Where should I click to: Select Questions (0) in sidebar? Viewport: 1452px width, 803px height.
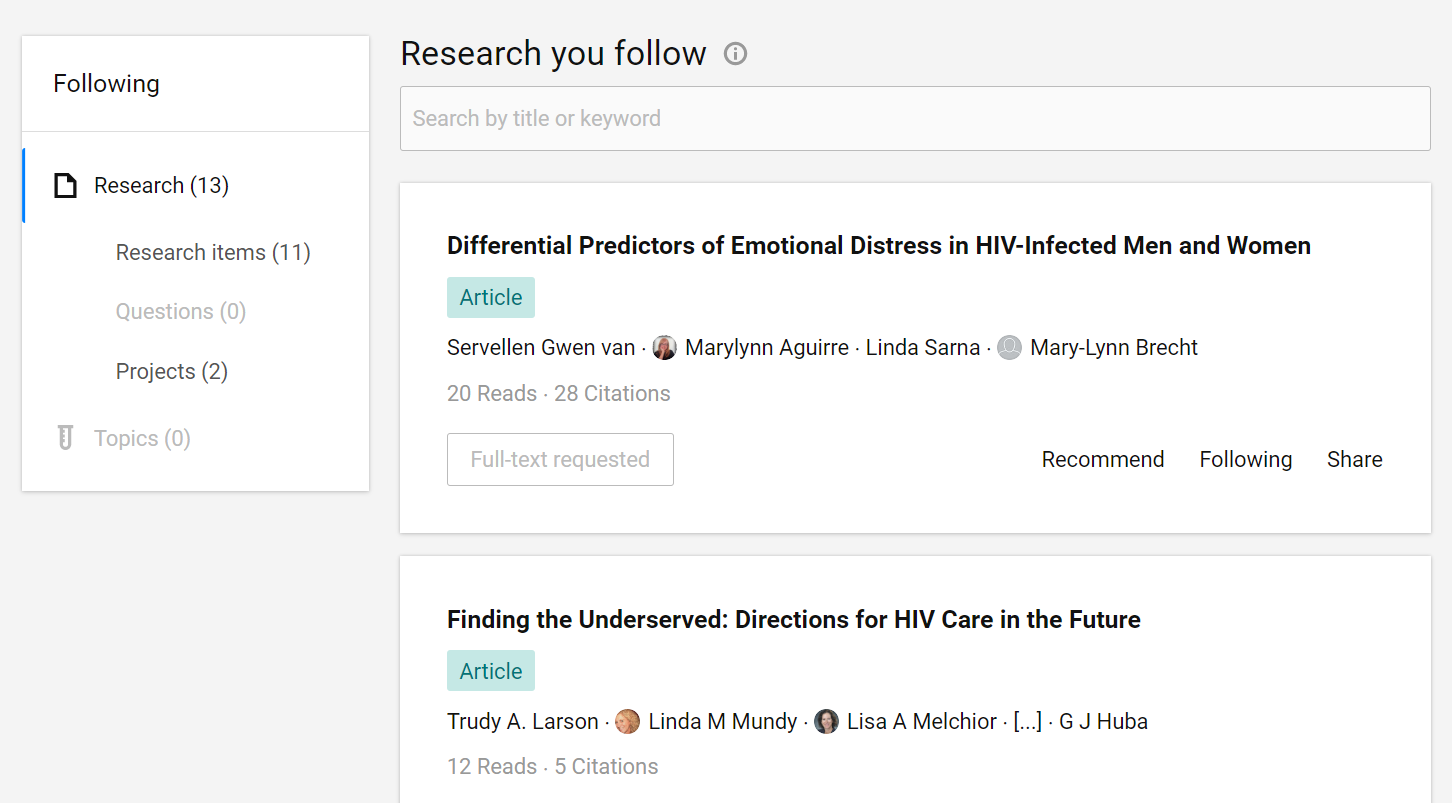click(x=181, y=312)
